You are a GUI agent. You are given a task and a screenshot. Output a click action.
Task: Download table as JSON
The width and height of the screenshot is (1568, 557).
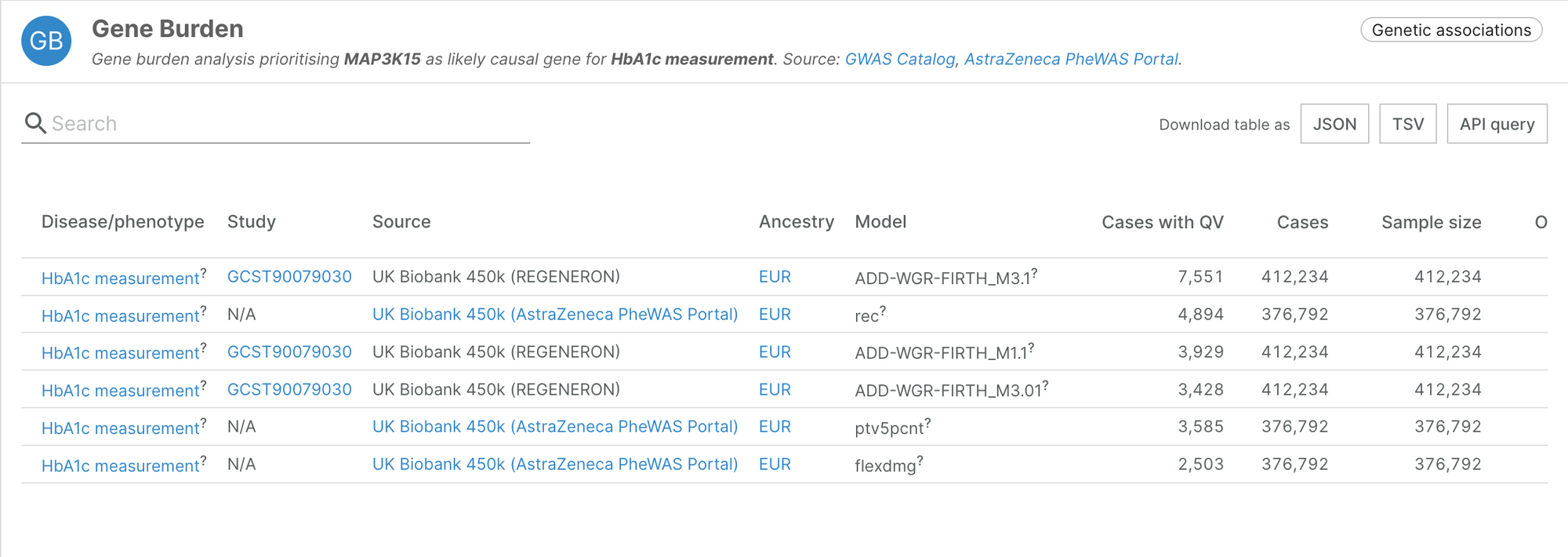click(1334, 124)
